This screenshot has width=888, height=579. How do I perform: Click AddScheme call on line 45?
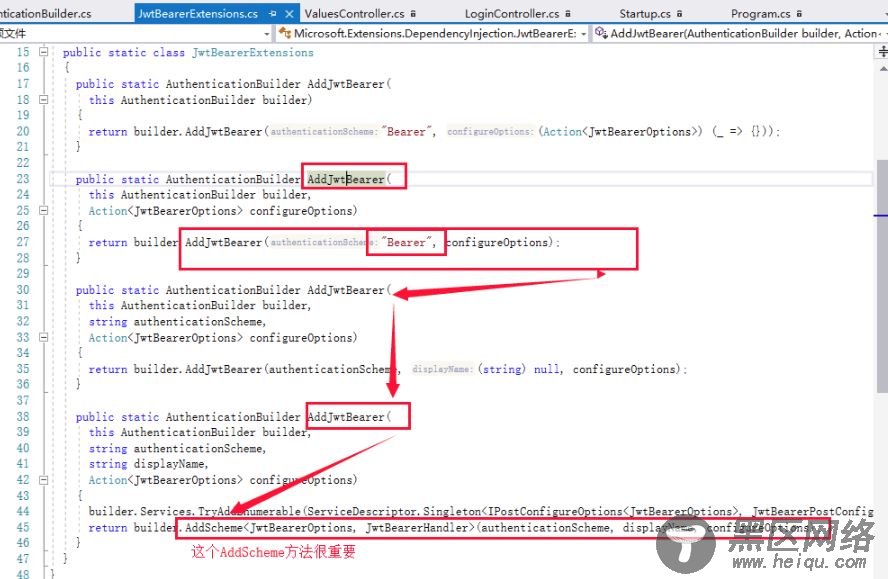pyautogui.click(x=214, y=528)
